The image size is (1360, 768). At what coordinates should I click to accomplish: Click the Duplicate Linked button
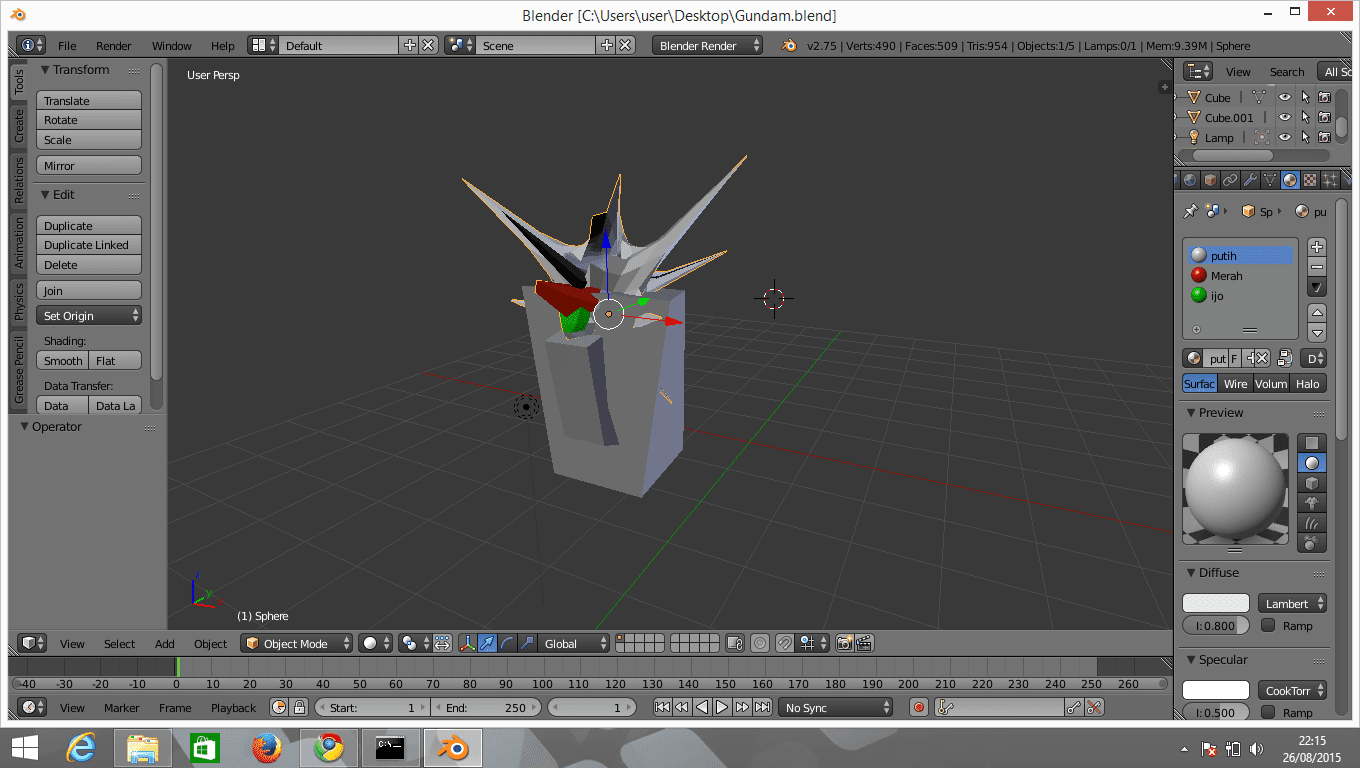(x=89, y=245)
